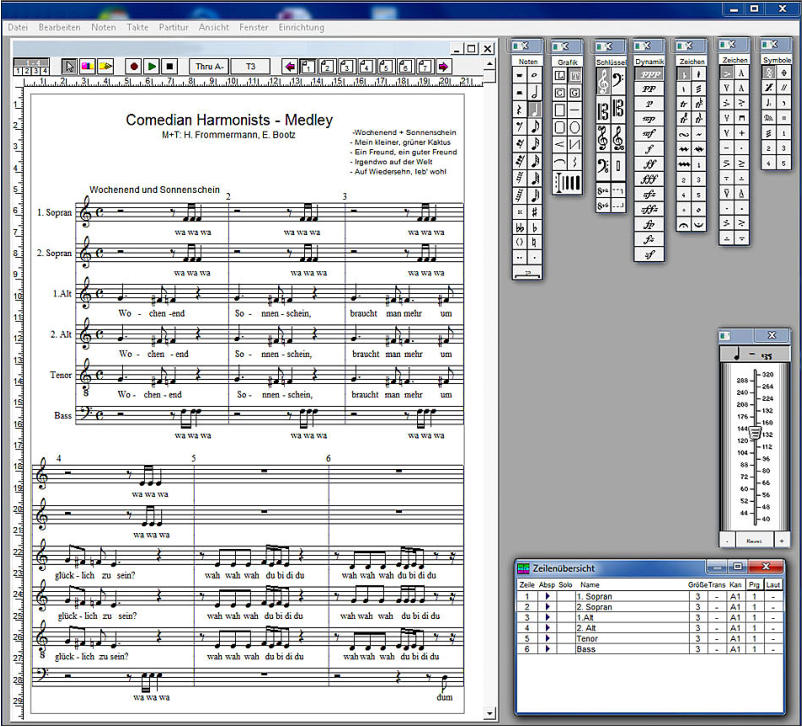Image resolution: width=802 pixels, height=727 pixels.
Task: Go to page 3 using toolbar page icon
Action: [347, 66]
